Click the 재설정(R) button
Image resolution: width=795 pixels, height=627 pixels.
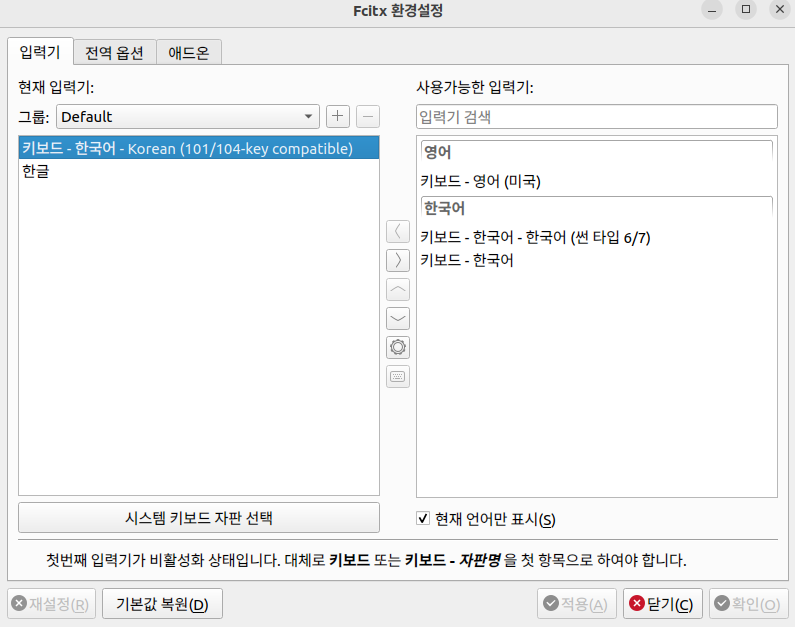coord(51,604)
